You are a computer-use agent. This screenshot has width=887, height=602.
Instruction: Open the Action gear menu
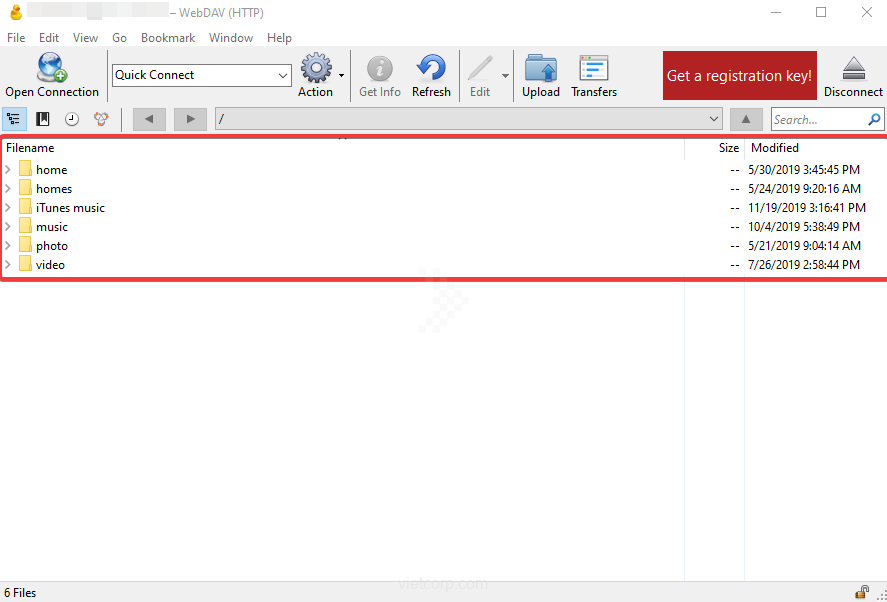(x=316, y=69)
